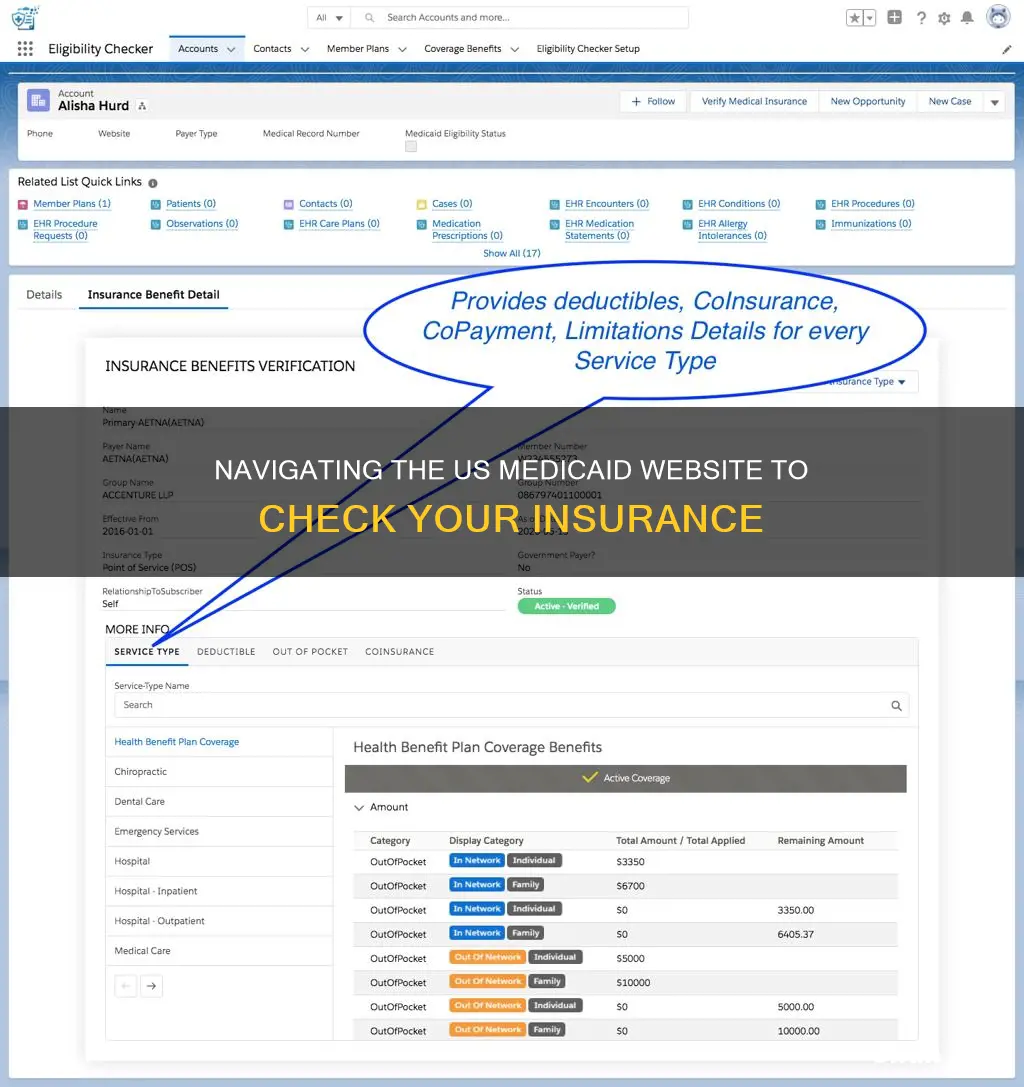1024x1087 pixels.
Task: Open the Patients (0) quick link
Action: 191,204
